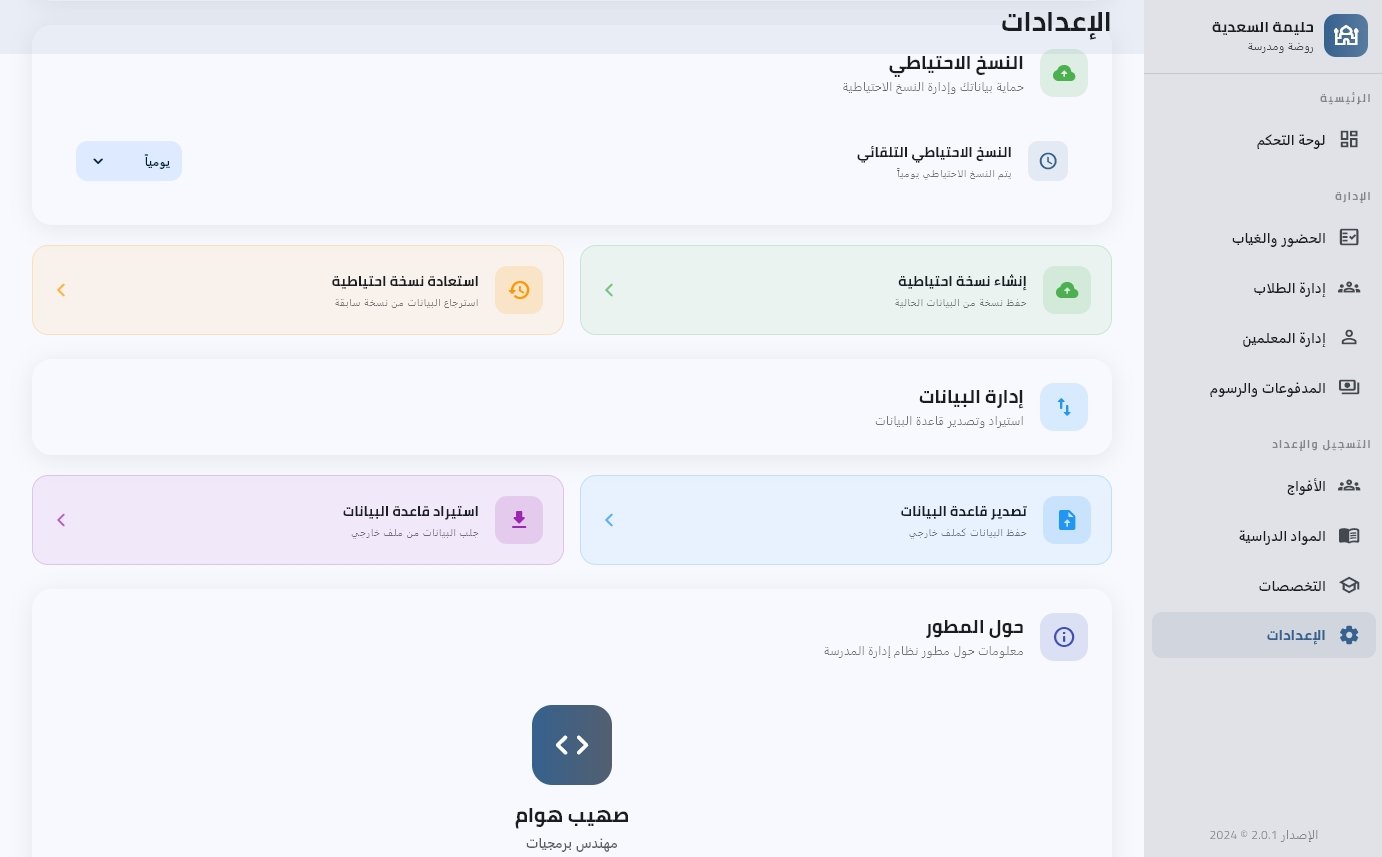Screen dimensions: 1382x857
Task: Click the التخصصات specializations icon
Action: pyautogui.click(x=1349, y=585)
